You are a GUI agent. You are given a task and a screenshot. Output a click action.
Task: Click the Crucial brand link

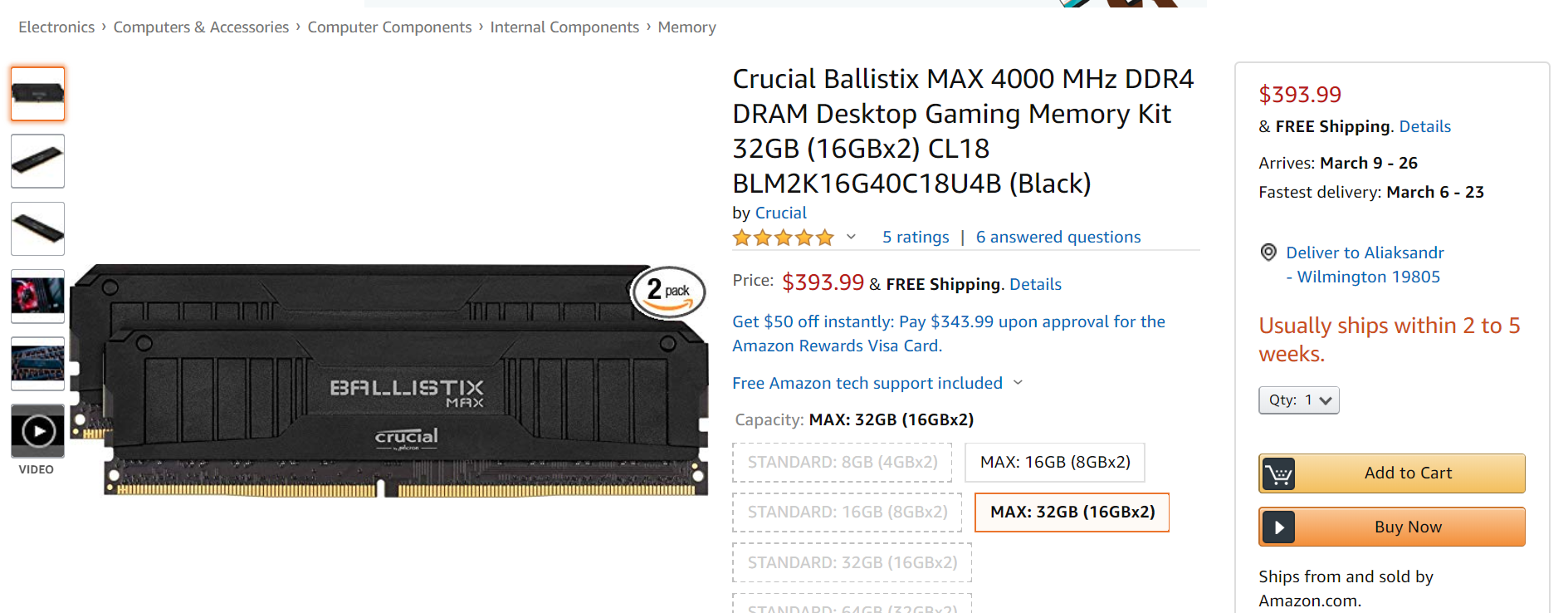pos(780,213)
